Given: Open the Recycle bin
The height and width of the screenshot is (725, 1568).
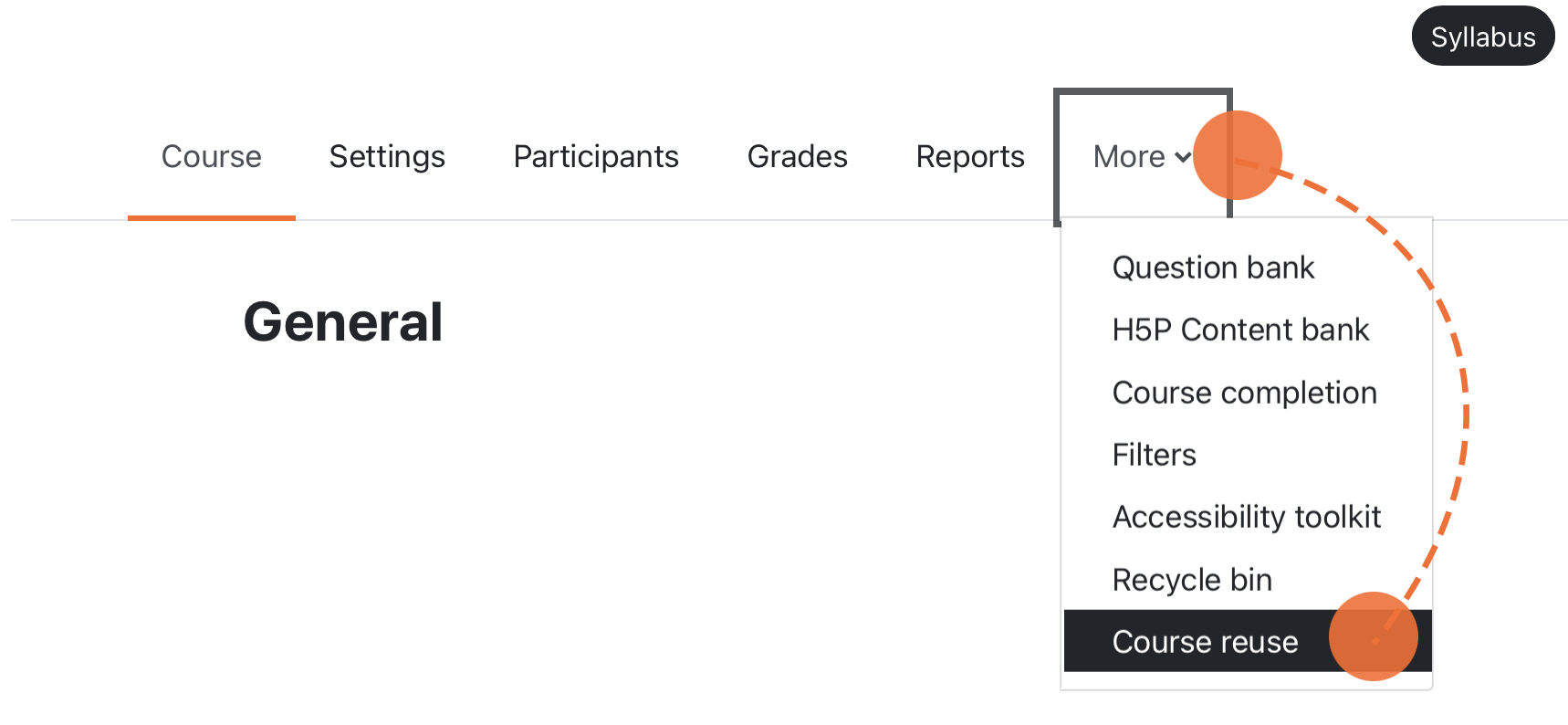Looking at the screenshot, I should (1191, 579).
